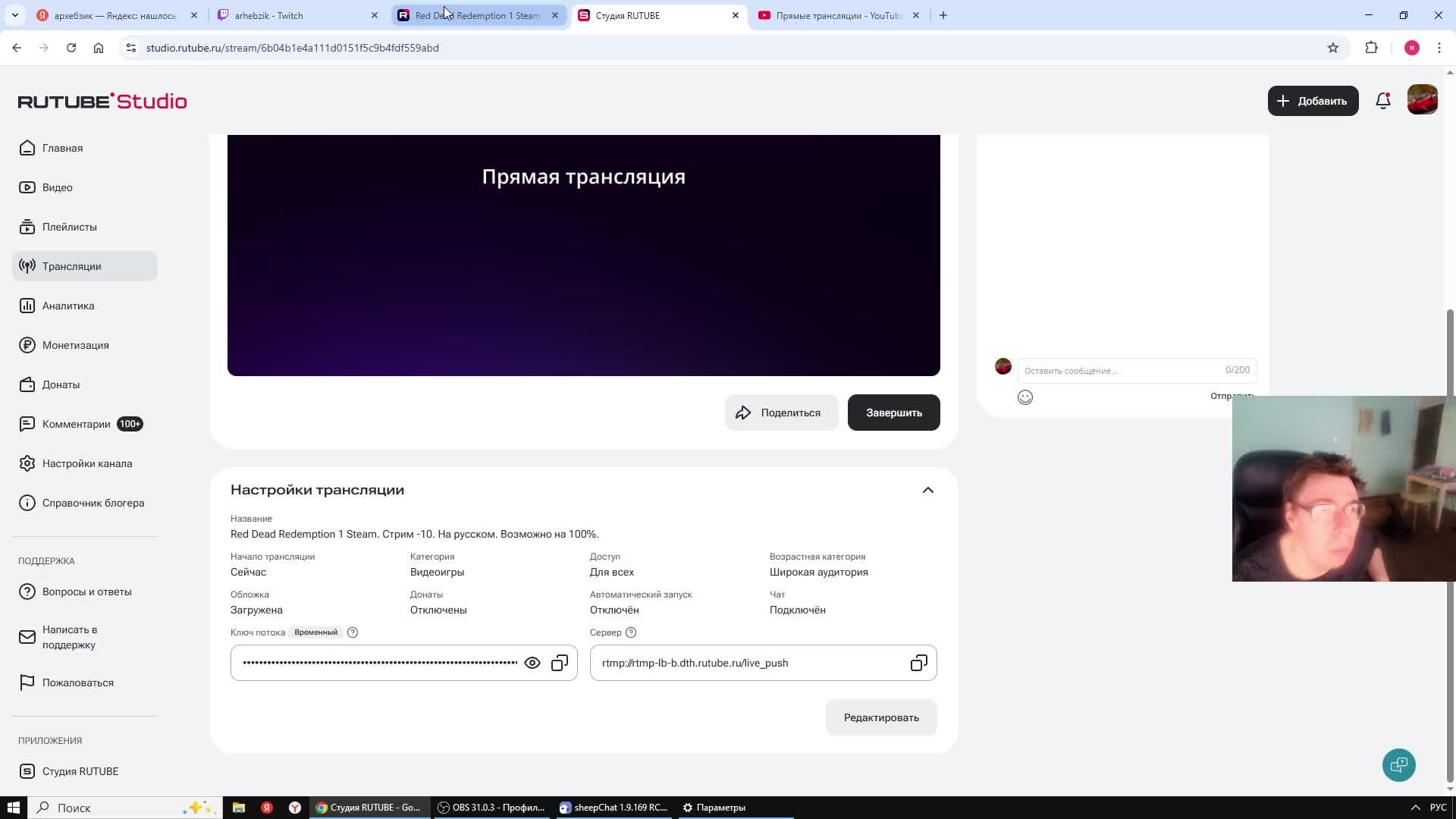Click the channel avatar in top right
1456x819 pixels.
1422,99
